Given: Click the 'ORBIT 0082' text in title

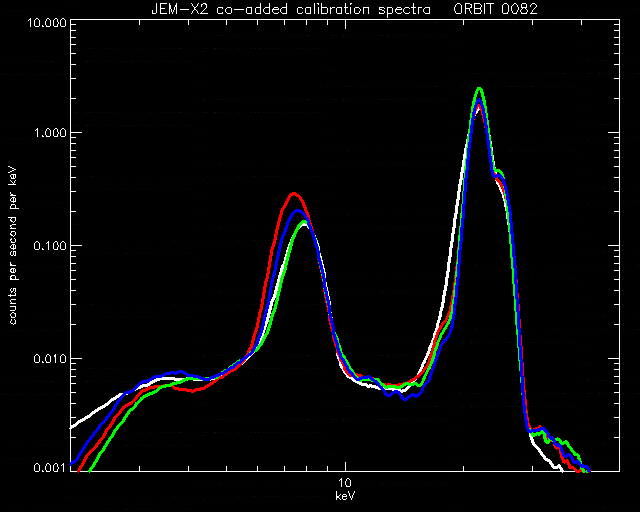Looking at the screenshot, I should point(496,9).
